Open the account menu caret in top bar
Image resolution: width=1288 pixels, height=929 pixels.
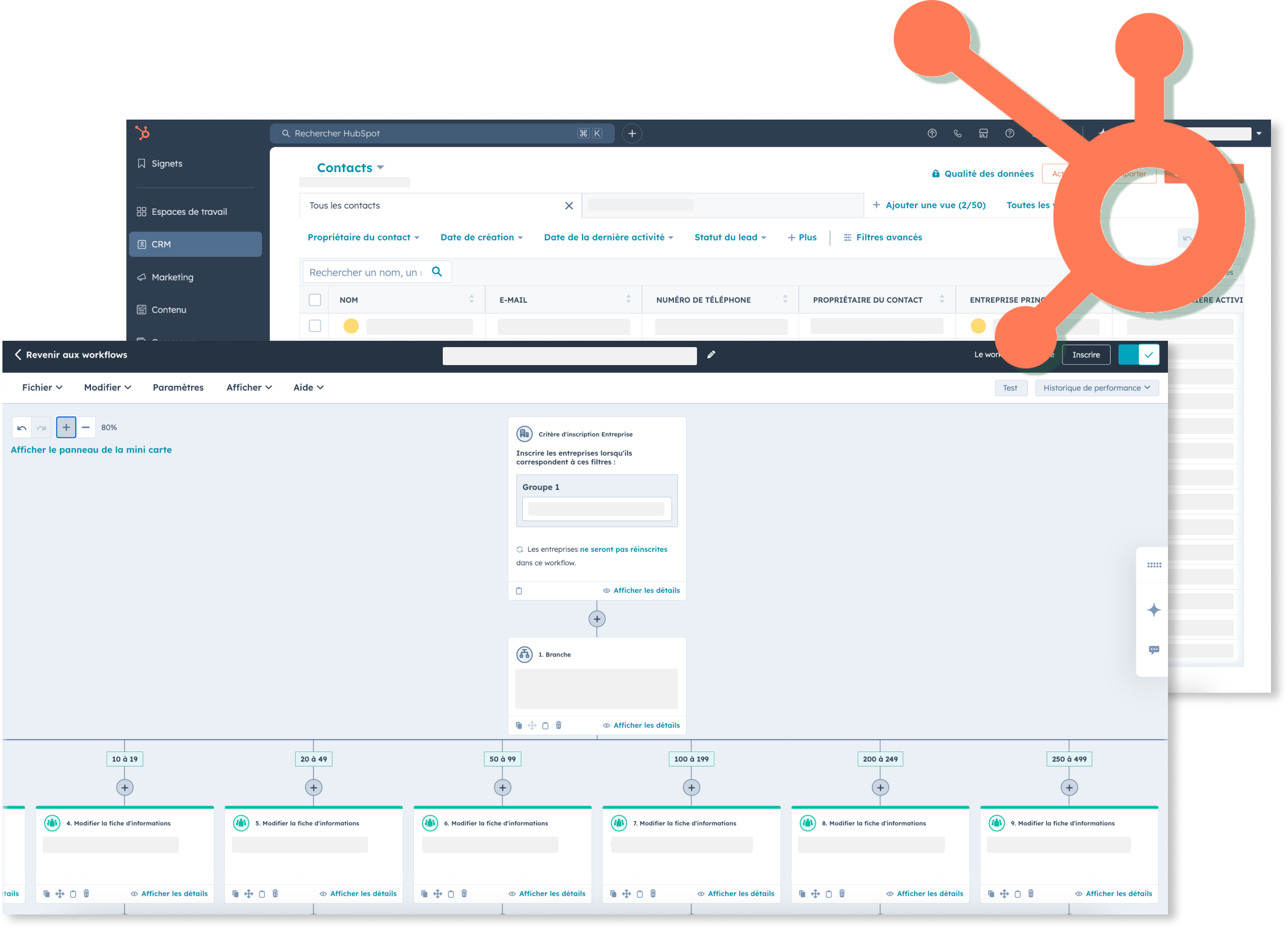pyautogui.click(x=1258, y=134)
